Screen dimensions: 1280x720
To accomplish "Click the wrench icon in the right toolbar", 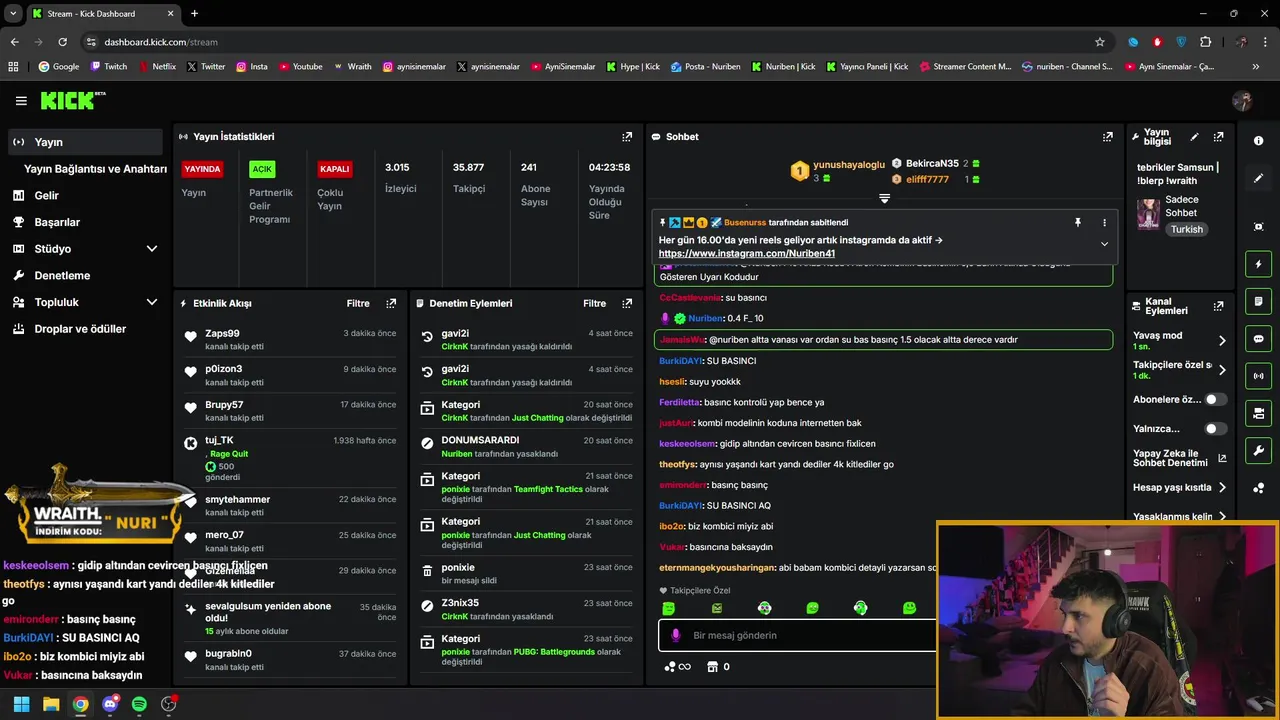I will click(1258, 450).
